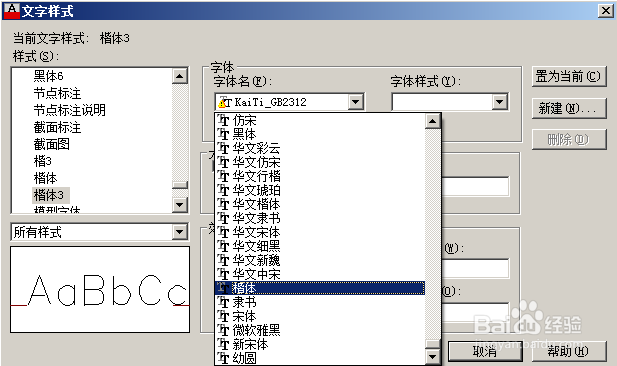Click KaiTi_GB2312 font name combo box

click(289, 102)
